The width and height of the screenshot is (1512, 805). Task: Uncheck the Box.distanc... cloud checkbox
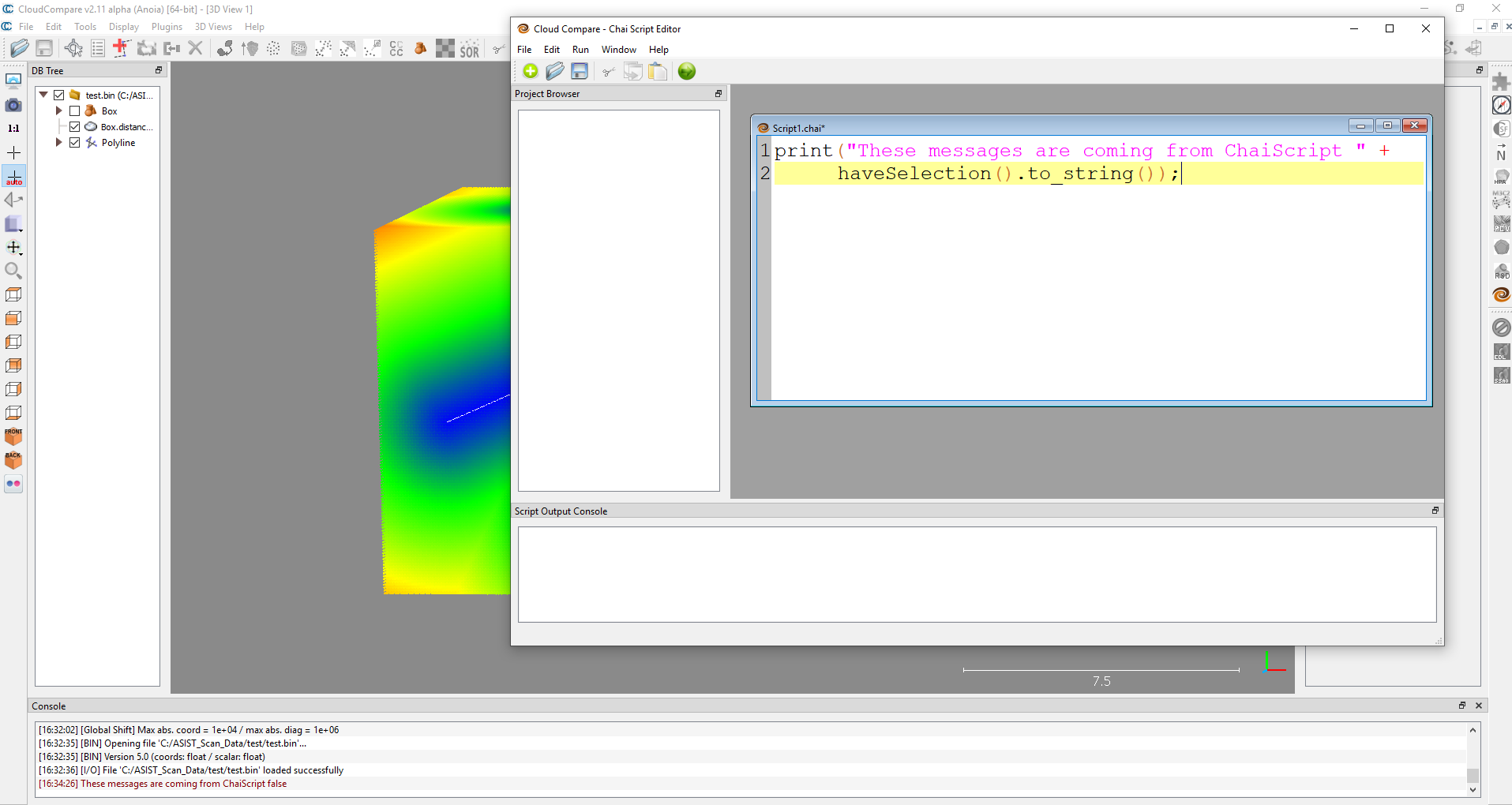pyautogui.click(x=75, y=127)
